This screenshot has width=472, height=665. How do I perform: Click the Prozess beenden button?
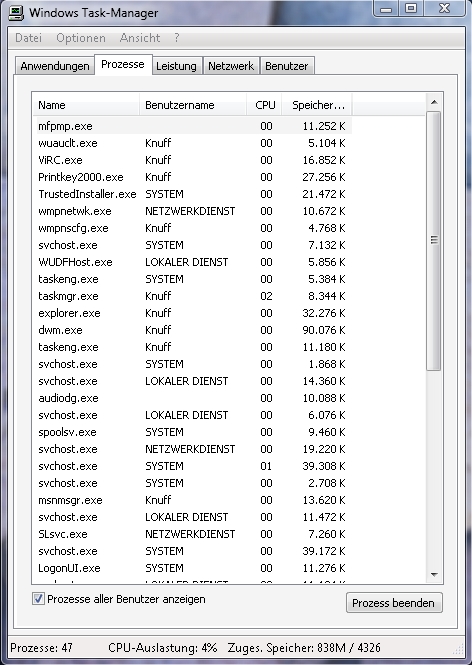pyautogui.click(x=394, y=603)
